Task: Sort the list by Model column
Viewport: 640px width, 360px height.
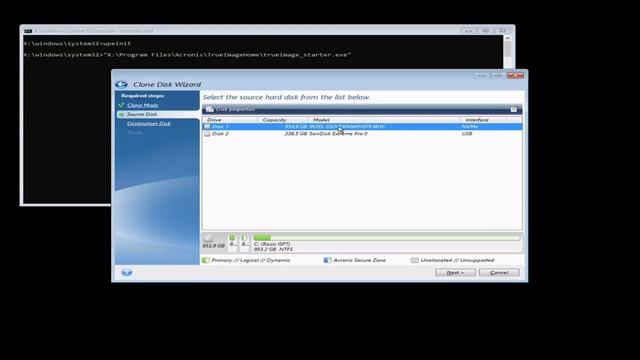Action: 385,120
